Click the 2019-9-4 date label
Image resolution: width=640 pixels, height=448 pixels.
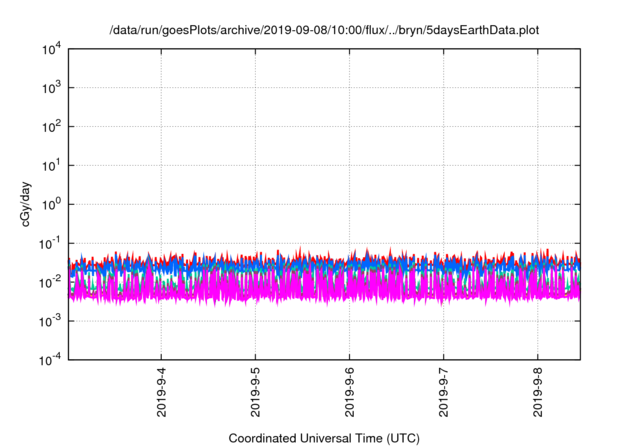point(162,392)
